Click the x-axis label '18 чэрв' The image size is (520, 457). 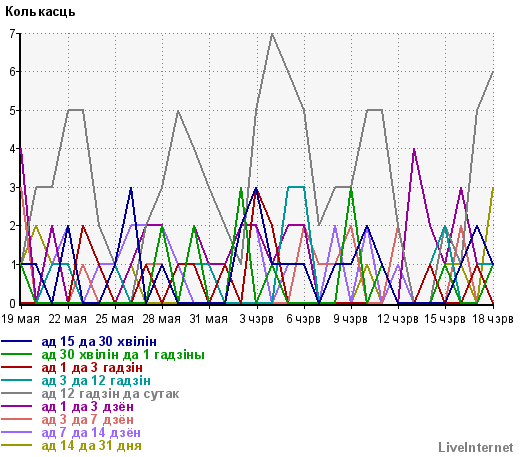pos(493,319)
